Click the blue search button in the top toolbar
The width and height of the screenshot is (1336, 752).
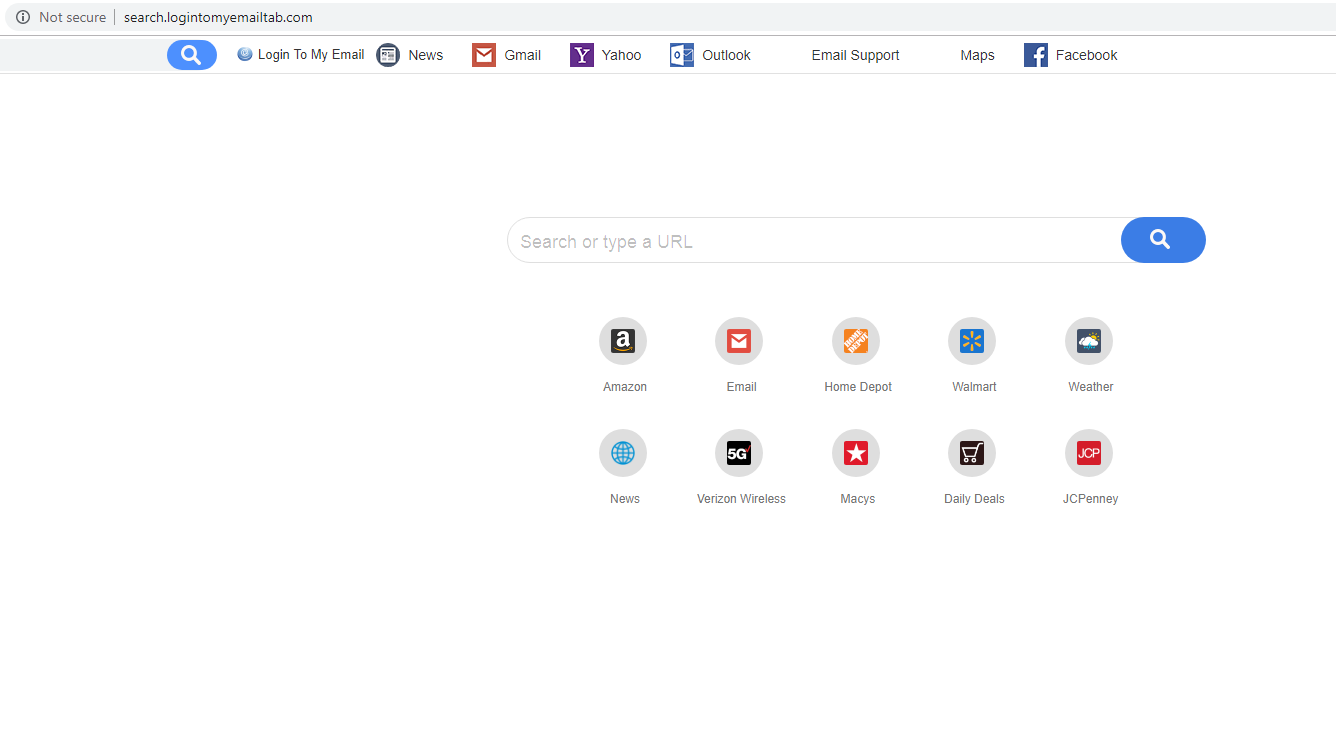(192, 55)
